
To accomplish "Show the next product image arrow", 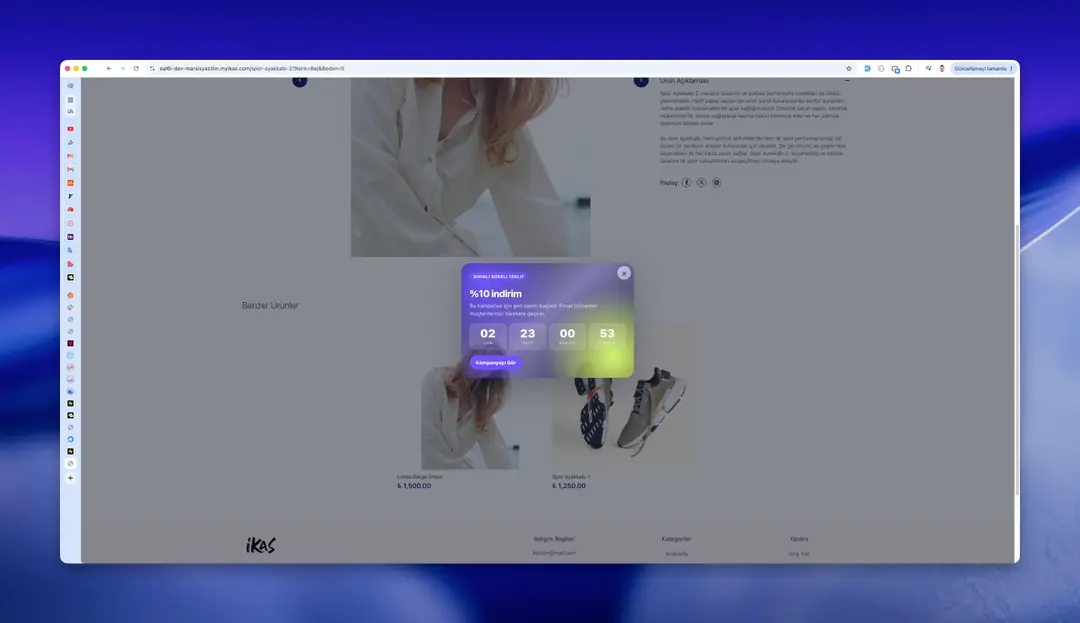I will point(641,81).
